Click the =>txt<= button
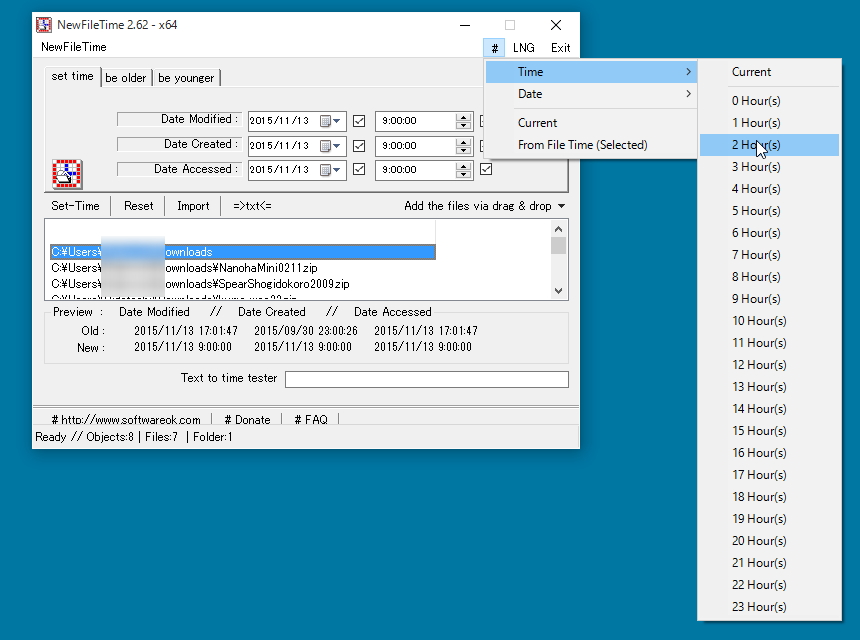Image resolution: width=860 pixels, height=640 pixels. point(252,206)
